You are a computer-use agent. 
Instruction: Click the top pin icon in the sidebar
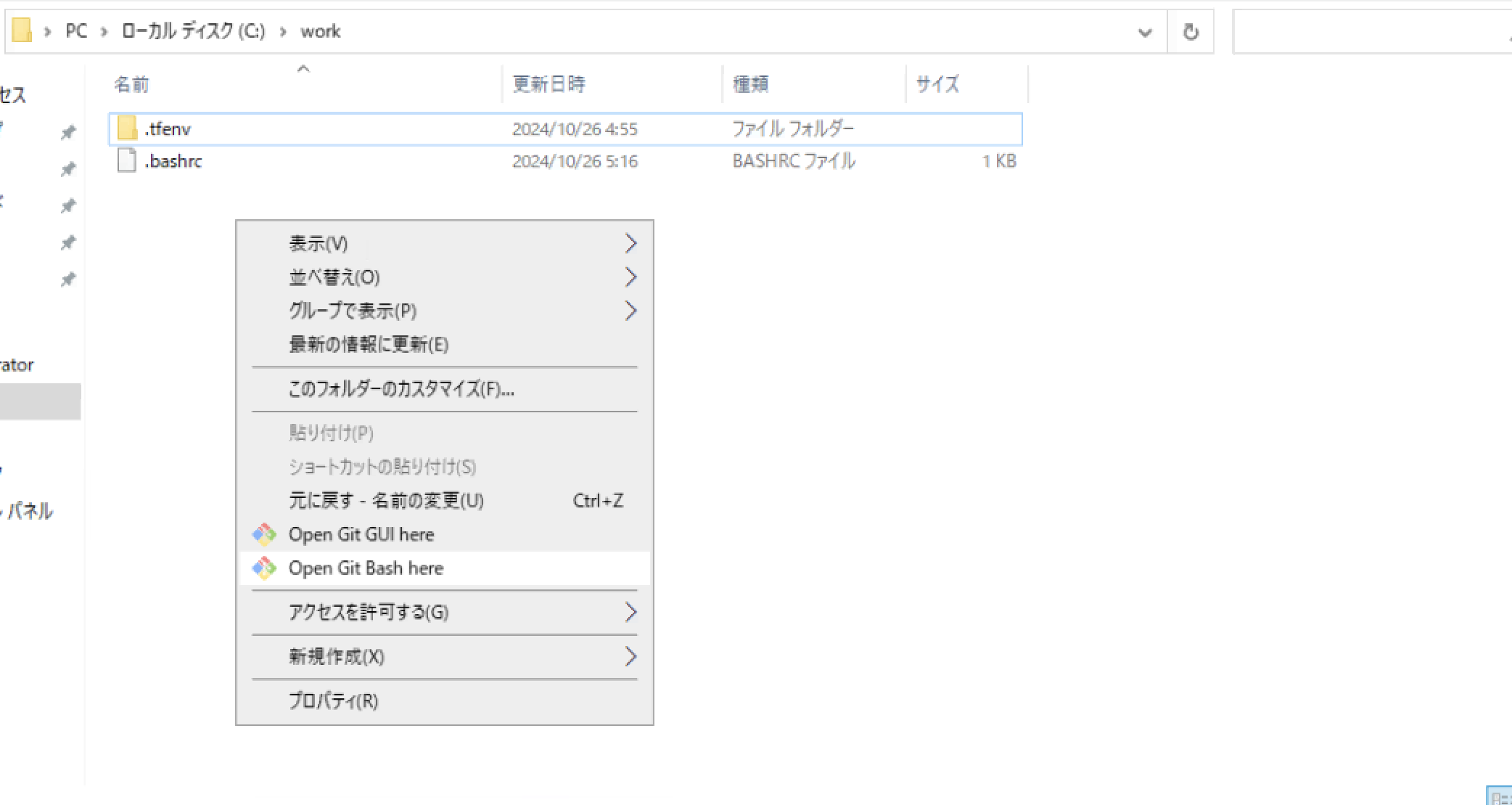pyautogui.click(x=67, y=131)
